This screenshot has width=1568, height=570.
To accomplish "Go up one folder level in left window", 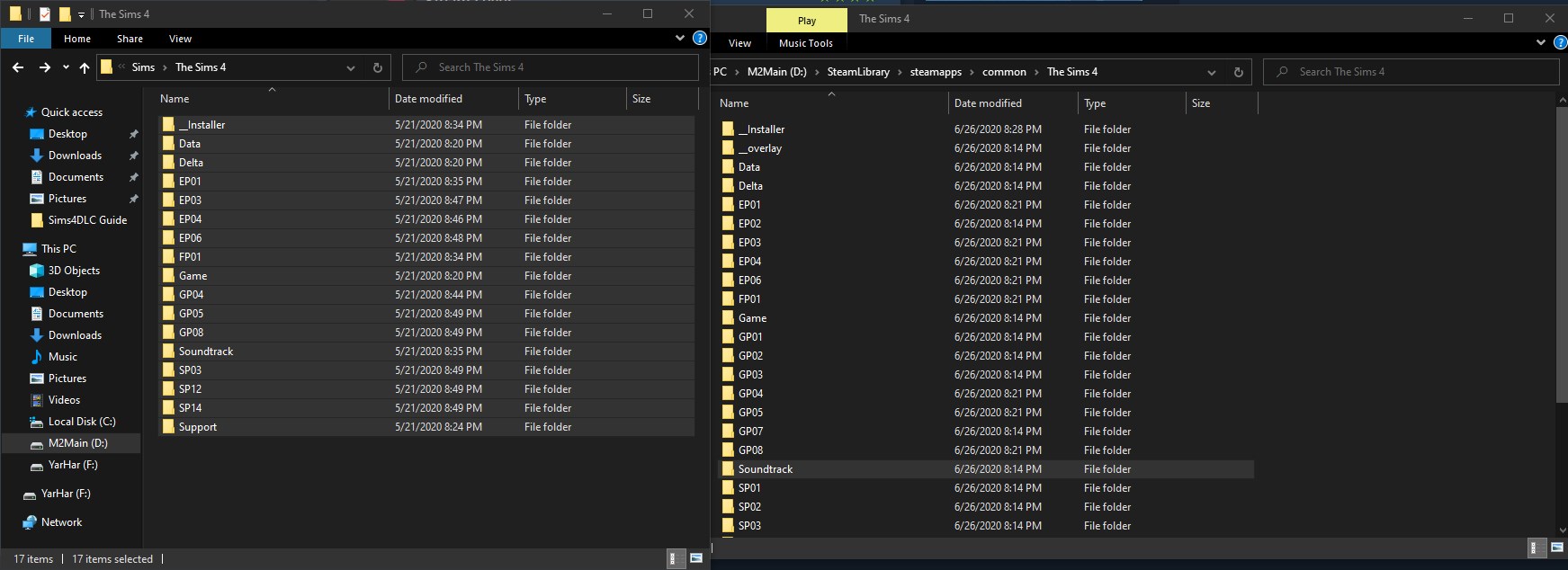I will (85, 67).
